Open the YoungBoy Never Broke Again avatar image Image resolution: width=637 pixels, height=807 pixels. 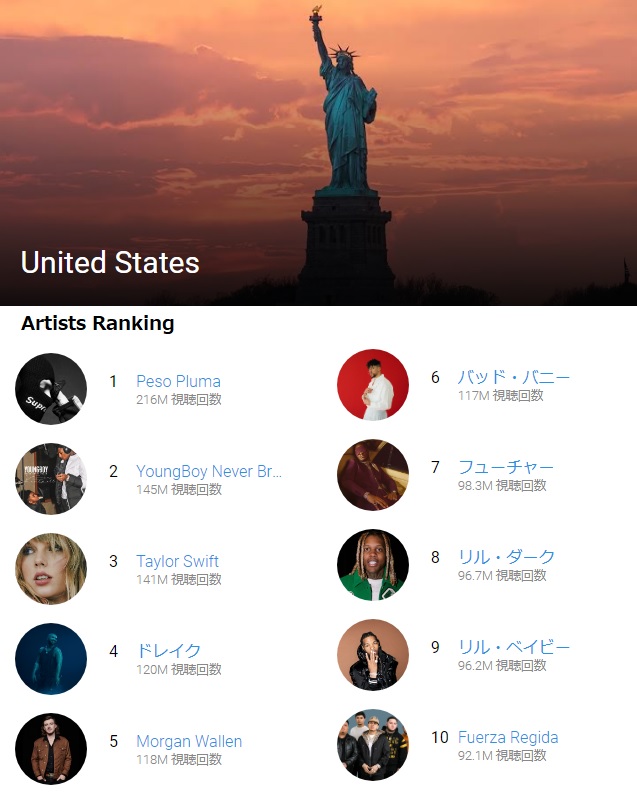[x=51, y=479]
